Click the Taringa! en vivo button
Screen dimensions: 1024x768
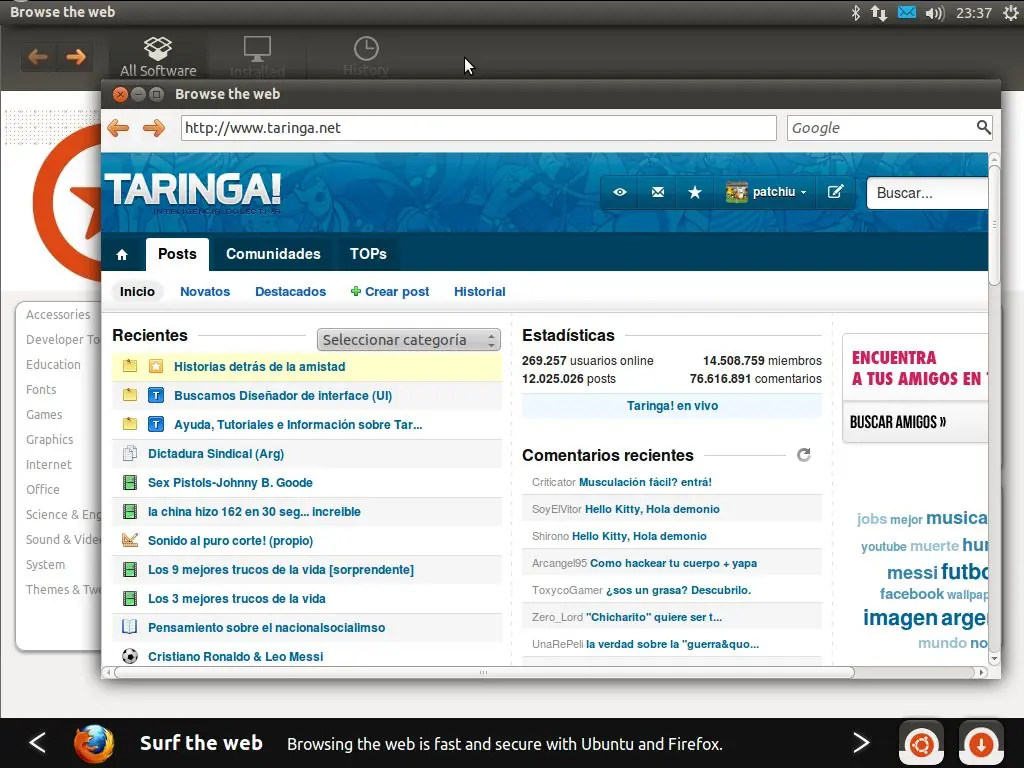click(672, 406)
